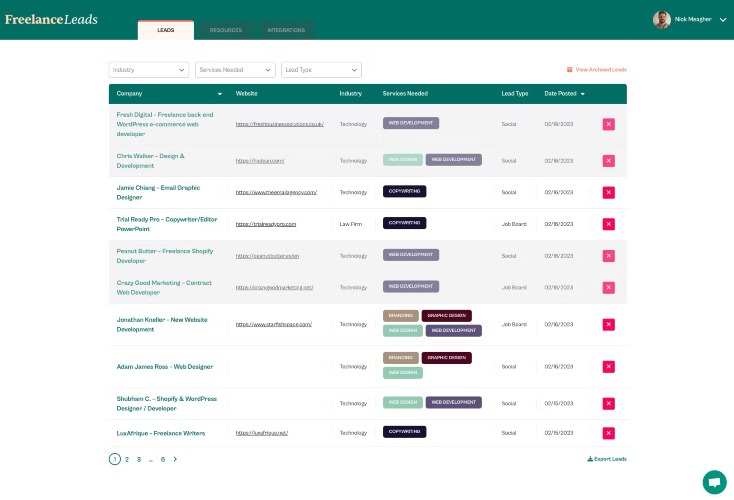Expand the user account menu chevron
734x500 pixels.
coord(723,20)
